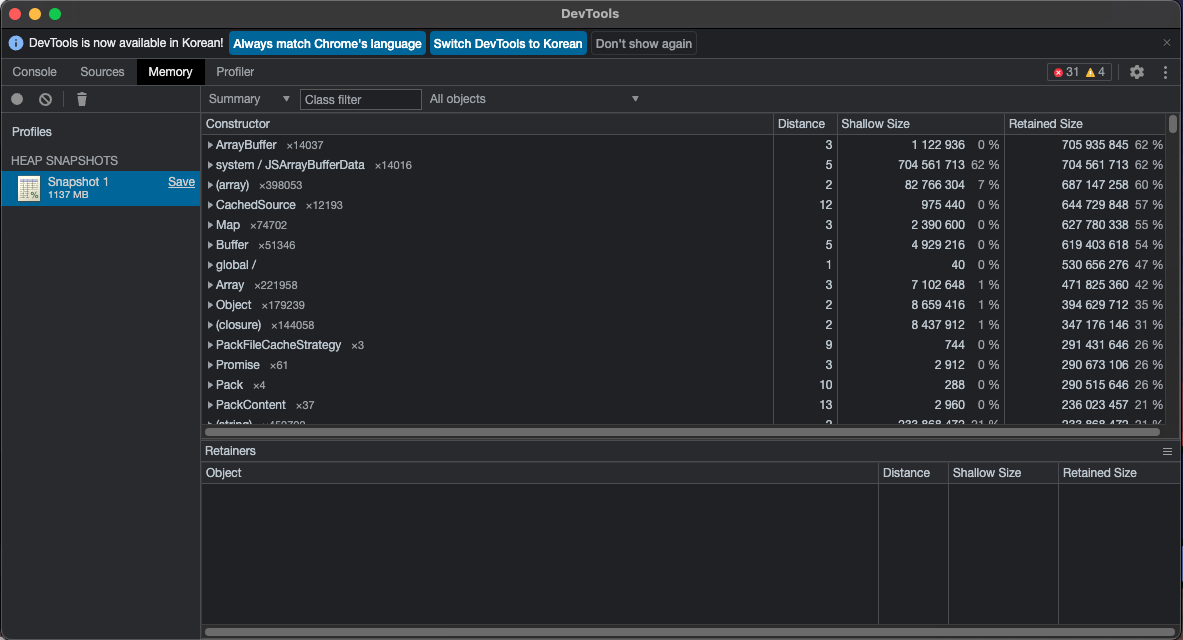This screenshot has height=640, width=1183.
Task: Open the All objects filter dropdown
Action: coord(534,99)
